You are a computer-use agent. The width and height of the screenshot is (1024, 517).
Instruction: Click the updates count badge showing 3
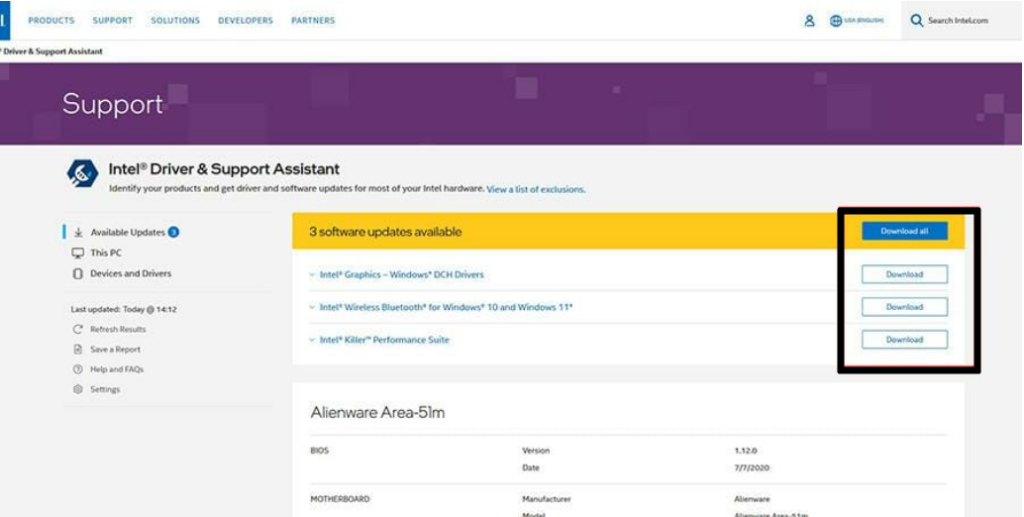click(x=173, y=232)
